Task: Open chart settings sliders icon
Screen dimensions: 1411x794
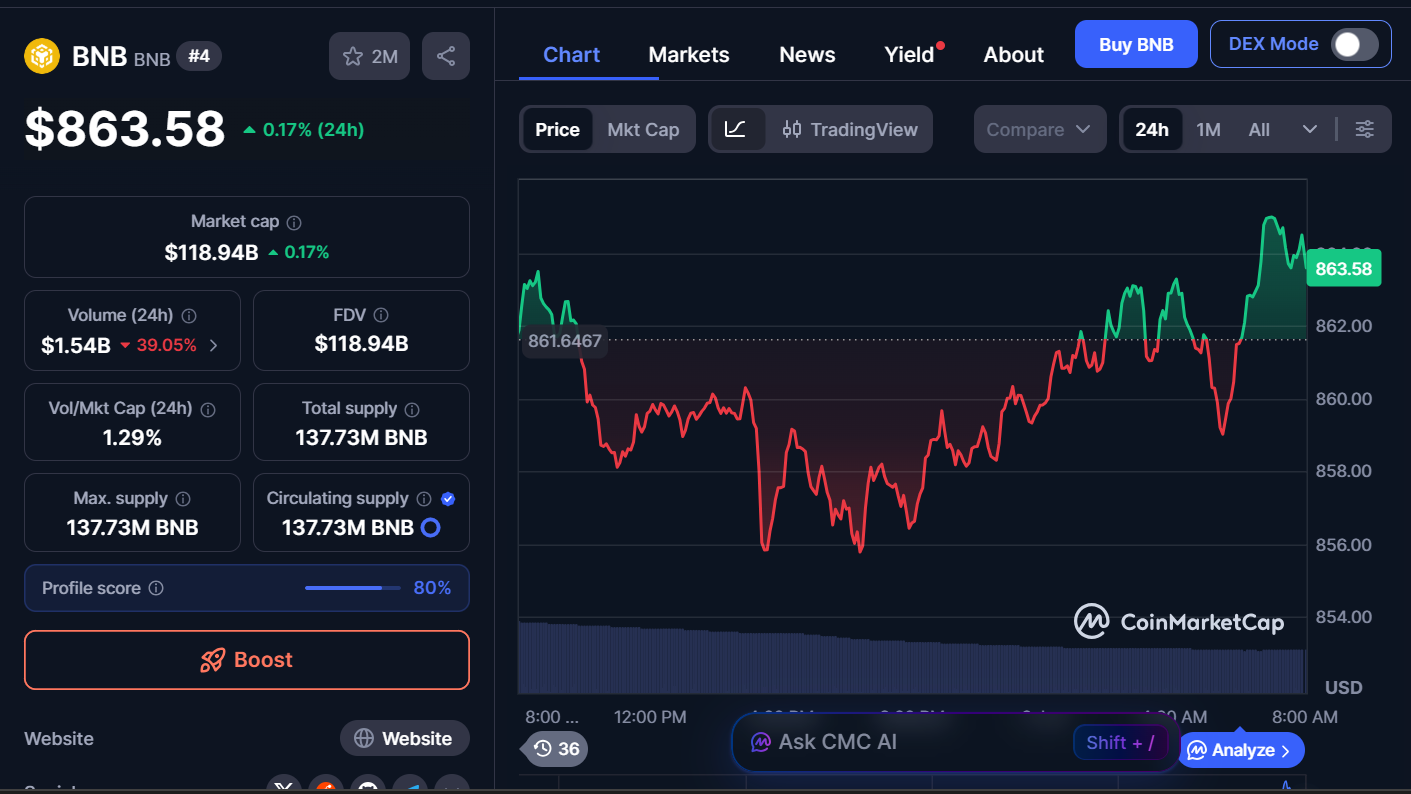Action: click(x=1365, y=129)
